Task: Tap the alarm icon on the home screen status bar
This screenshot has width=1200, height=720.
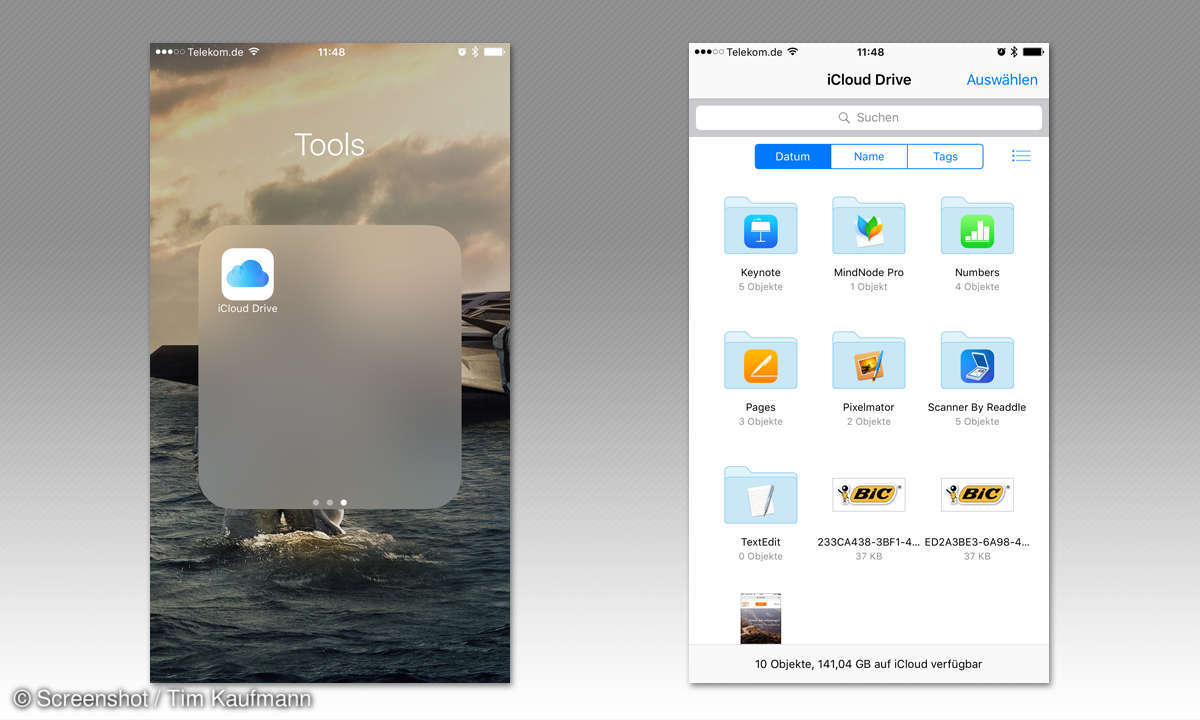Action: tap(462, 52)
